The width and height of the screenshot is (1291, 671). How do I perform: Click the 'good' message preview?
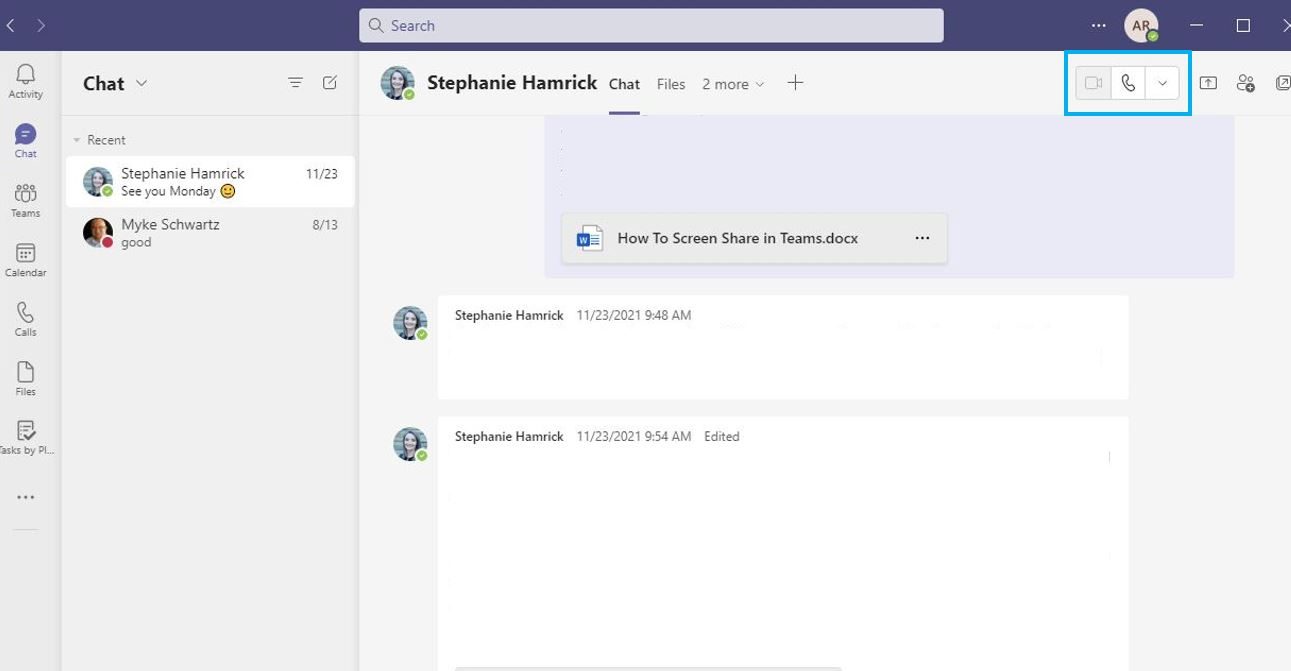pyautogui.click(x=136, y=242)
